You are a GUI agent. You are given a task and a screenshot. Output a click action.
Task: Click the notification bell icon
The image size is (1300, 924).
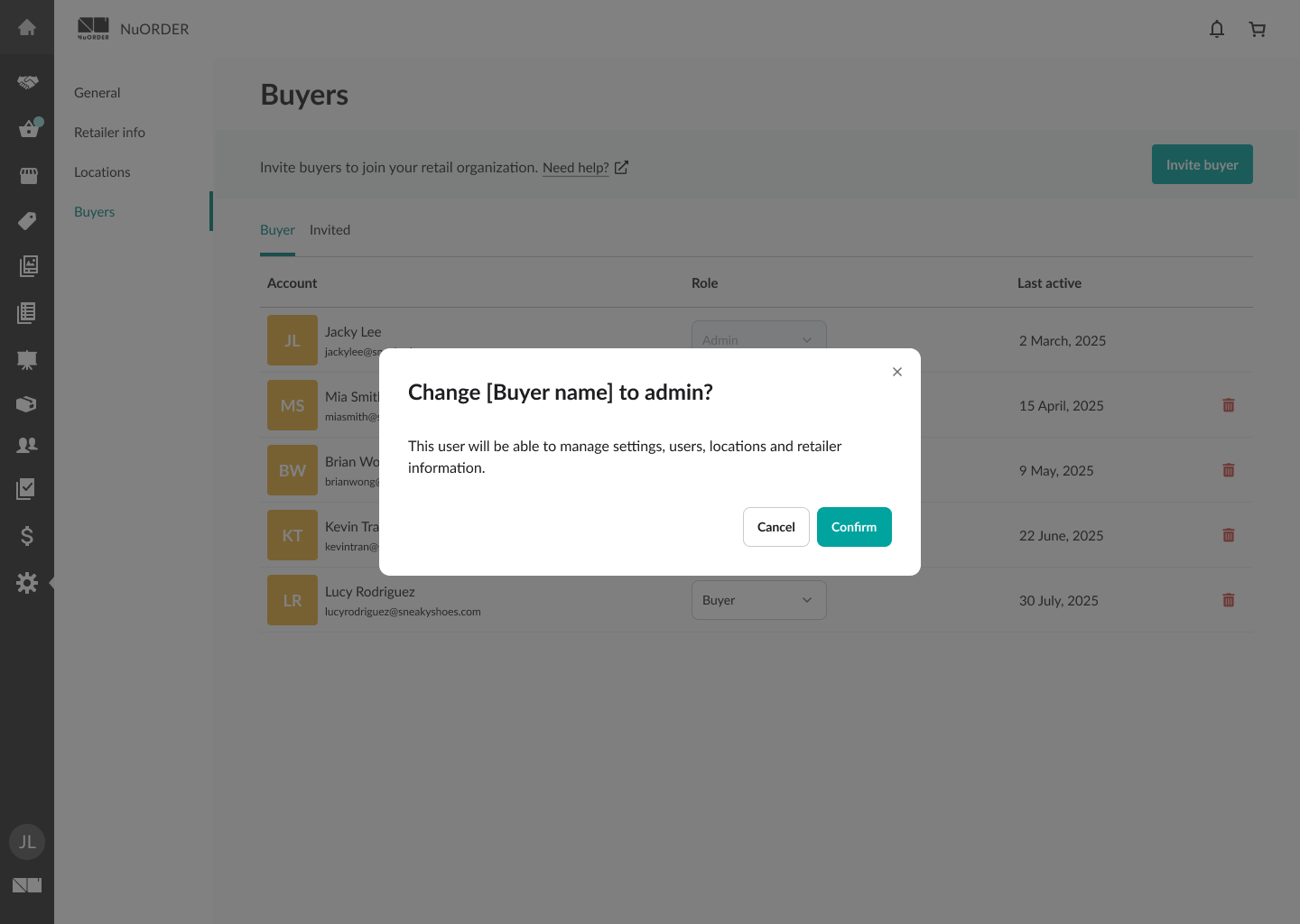pyautogui.click(x=1217, y=29)
